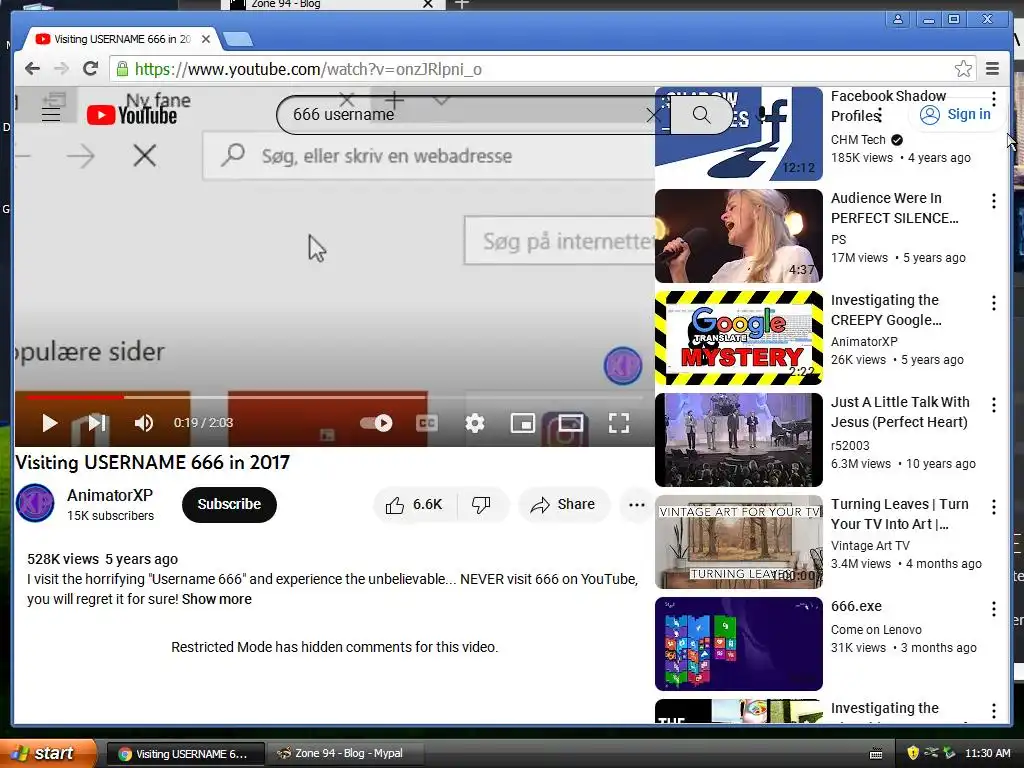Viewport: 1024px width, 768px height.
Task: Open the Turning Leaves vintage art thumbnail
Action: tap(739, 542)
